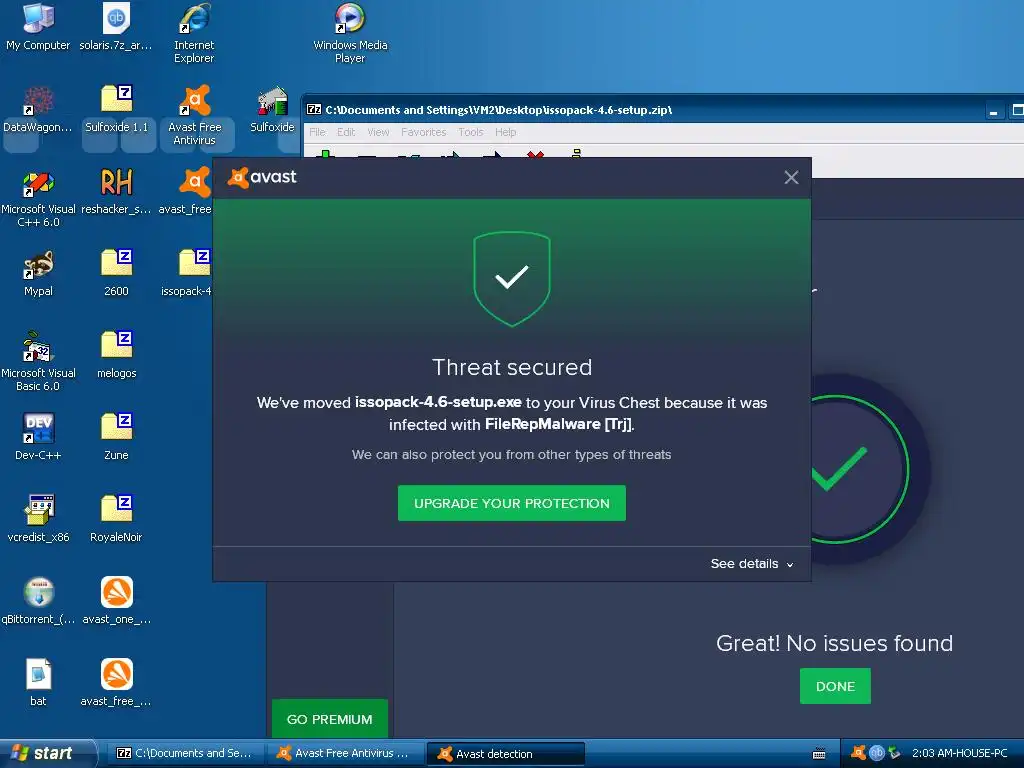The width and height of the screenshot is (1024, 768).
Task: Minimize the 7-Zip window
Action: point(993,110)
